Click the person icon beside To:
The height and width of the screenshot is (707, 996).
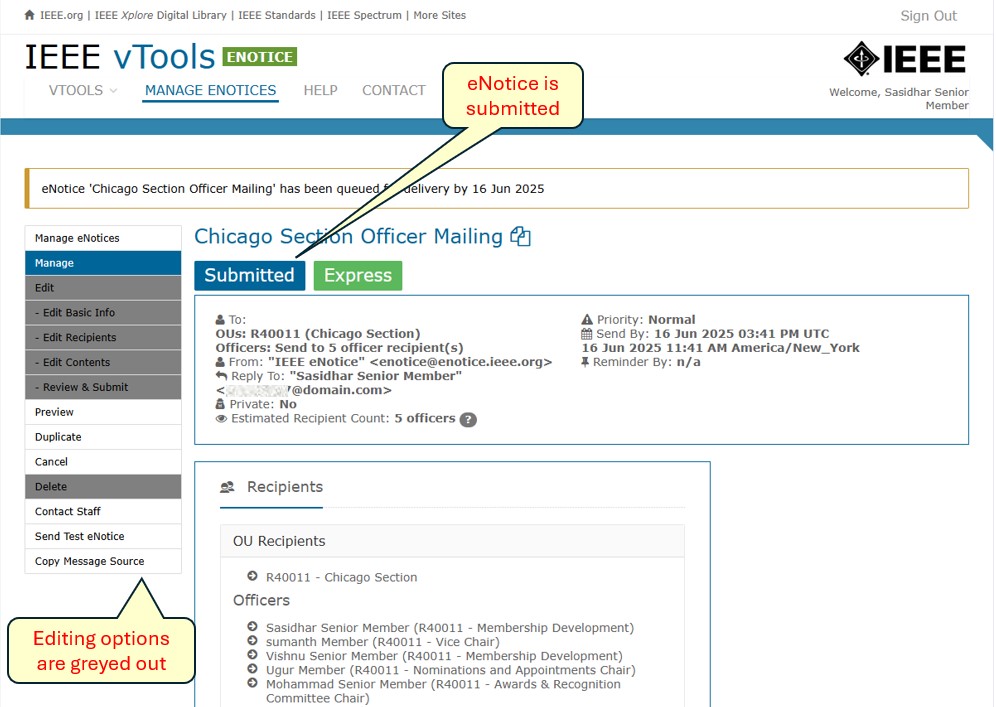pyautogui.click(x=220, y=320)
